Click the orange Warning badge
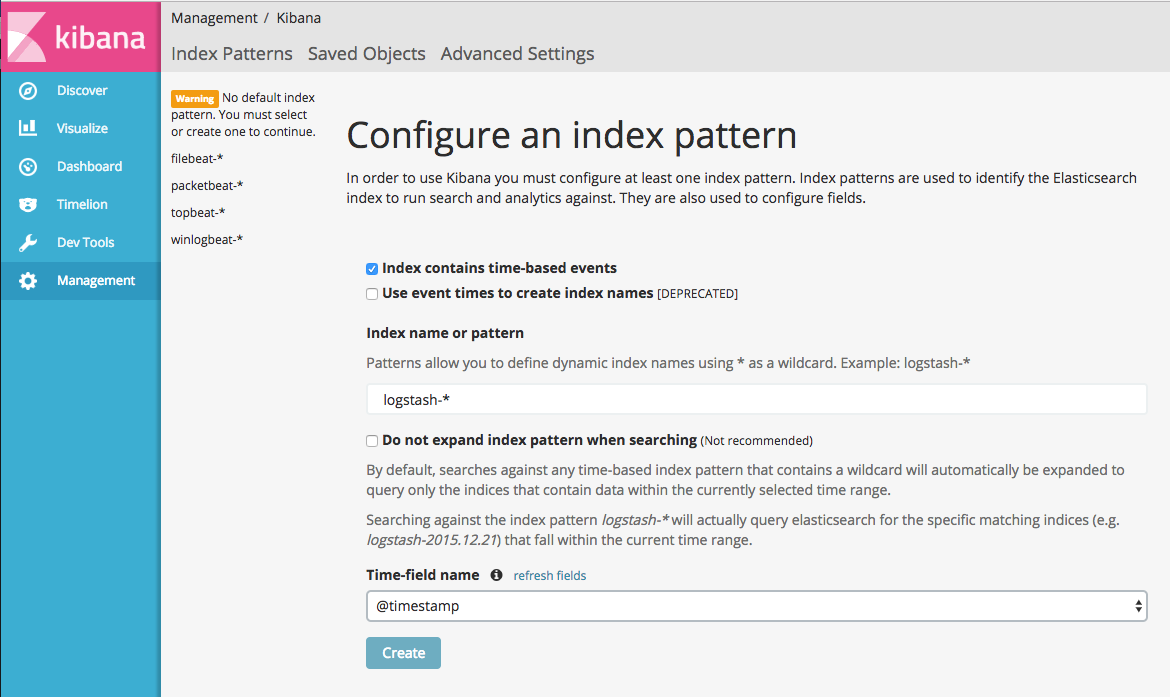The image size is (1170, 697). pyautogui.click(x=195, y=99)
